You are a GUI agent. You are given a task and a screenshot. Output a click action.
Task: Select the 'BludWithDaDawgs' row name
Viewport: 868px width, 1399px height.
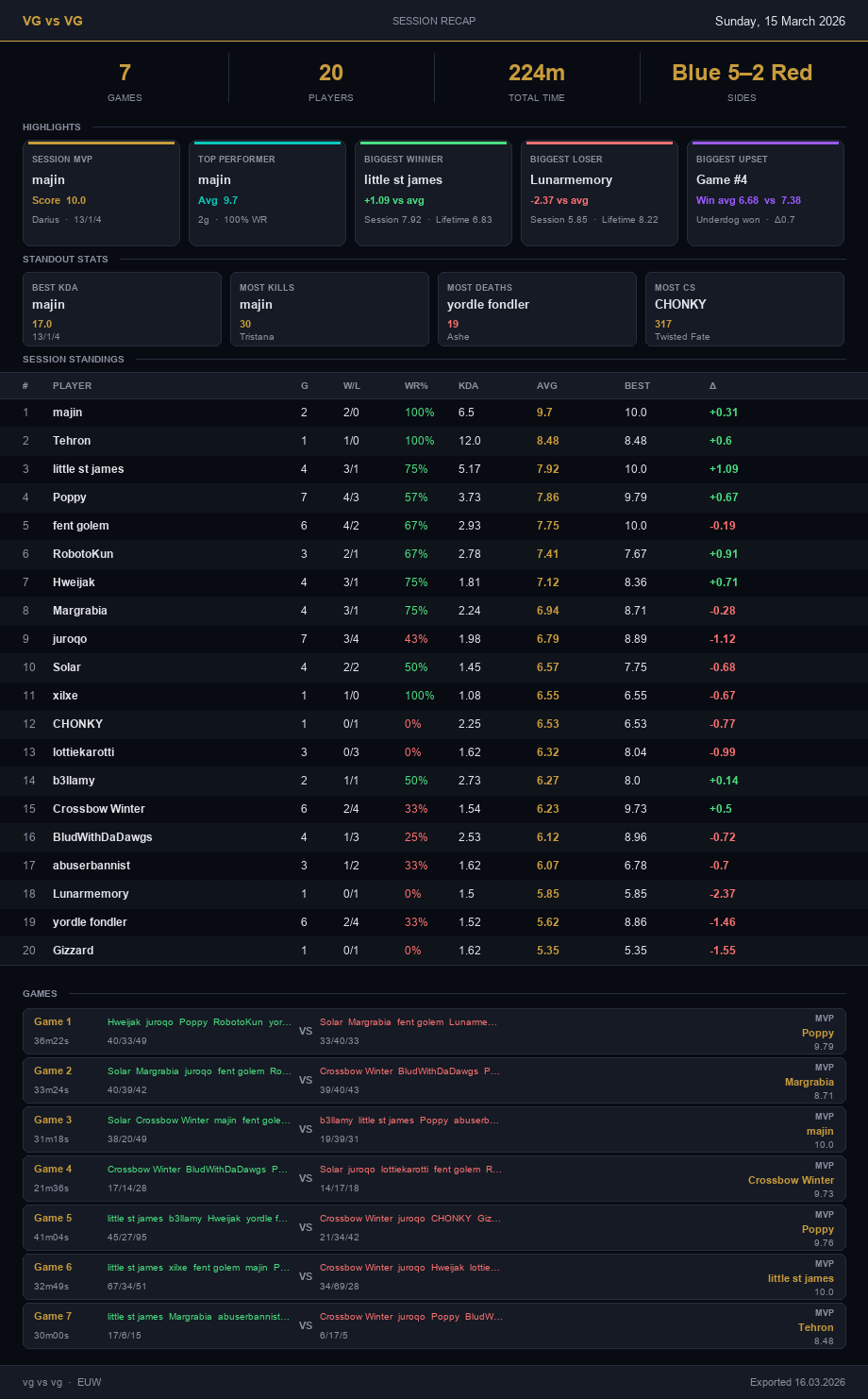point(103,837)
